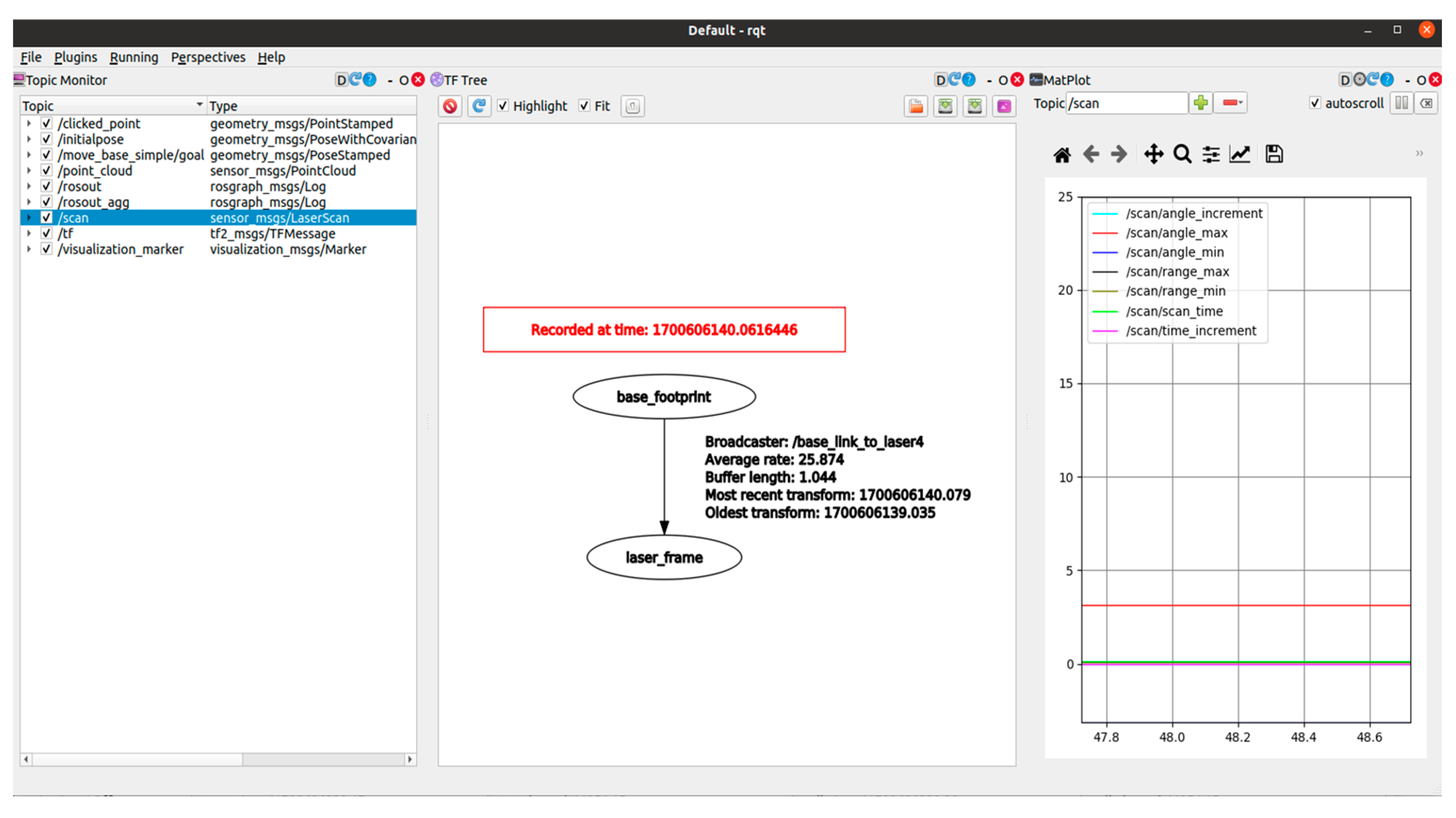
Task: Uncheck the /point_cloud topic checkbox
Action: pos(47,170)
